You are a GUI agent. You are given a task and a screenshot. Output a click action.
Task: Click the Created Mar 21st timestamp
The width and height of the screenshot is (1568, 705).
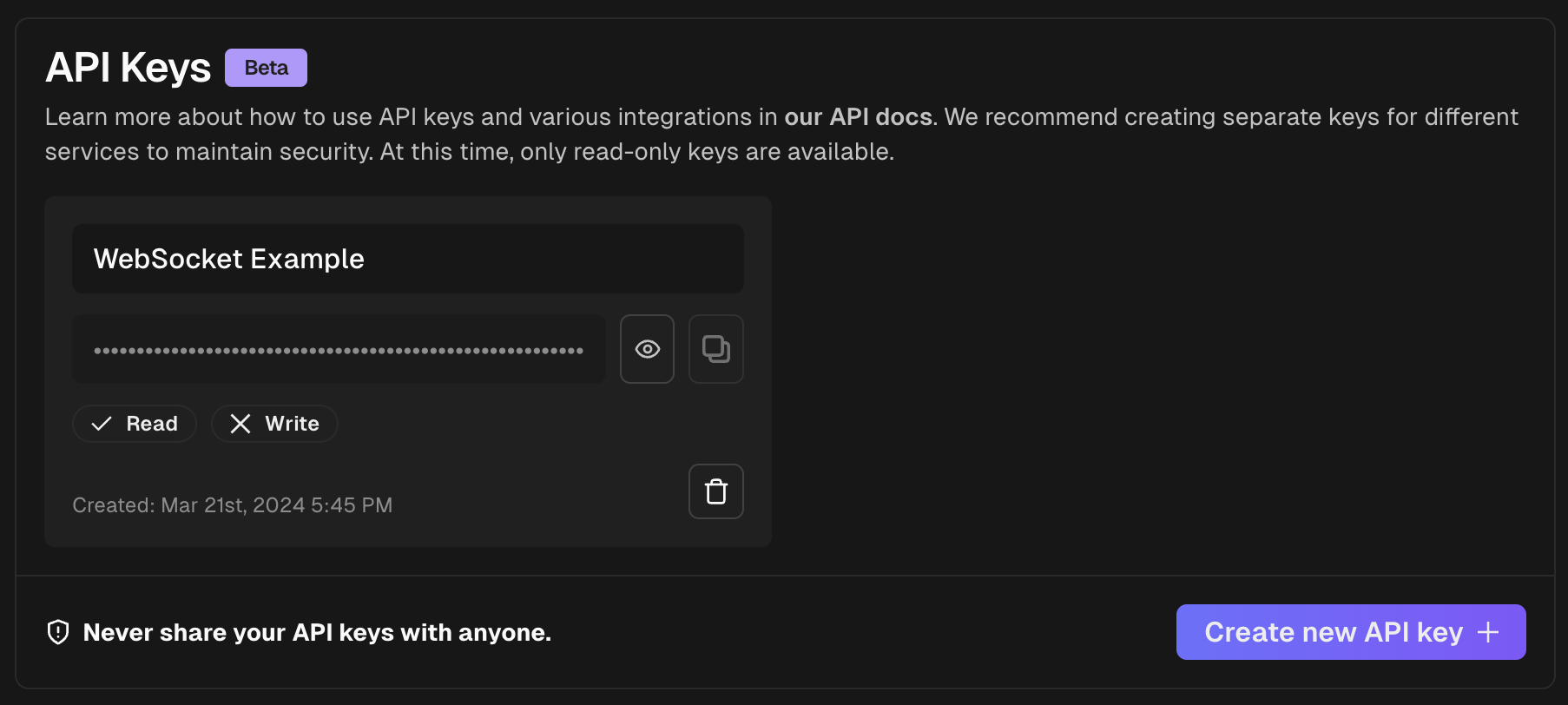(x=233, y=504)
